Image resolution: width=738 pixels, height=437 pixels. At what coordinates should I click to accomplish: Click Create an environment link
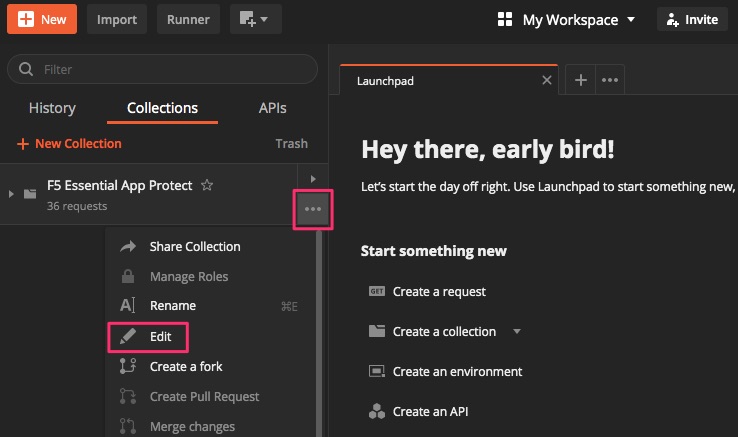coord(457,372)
